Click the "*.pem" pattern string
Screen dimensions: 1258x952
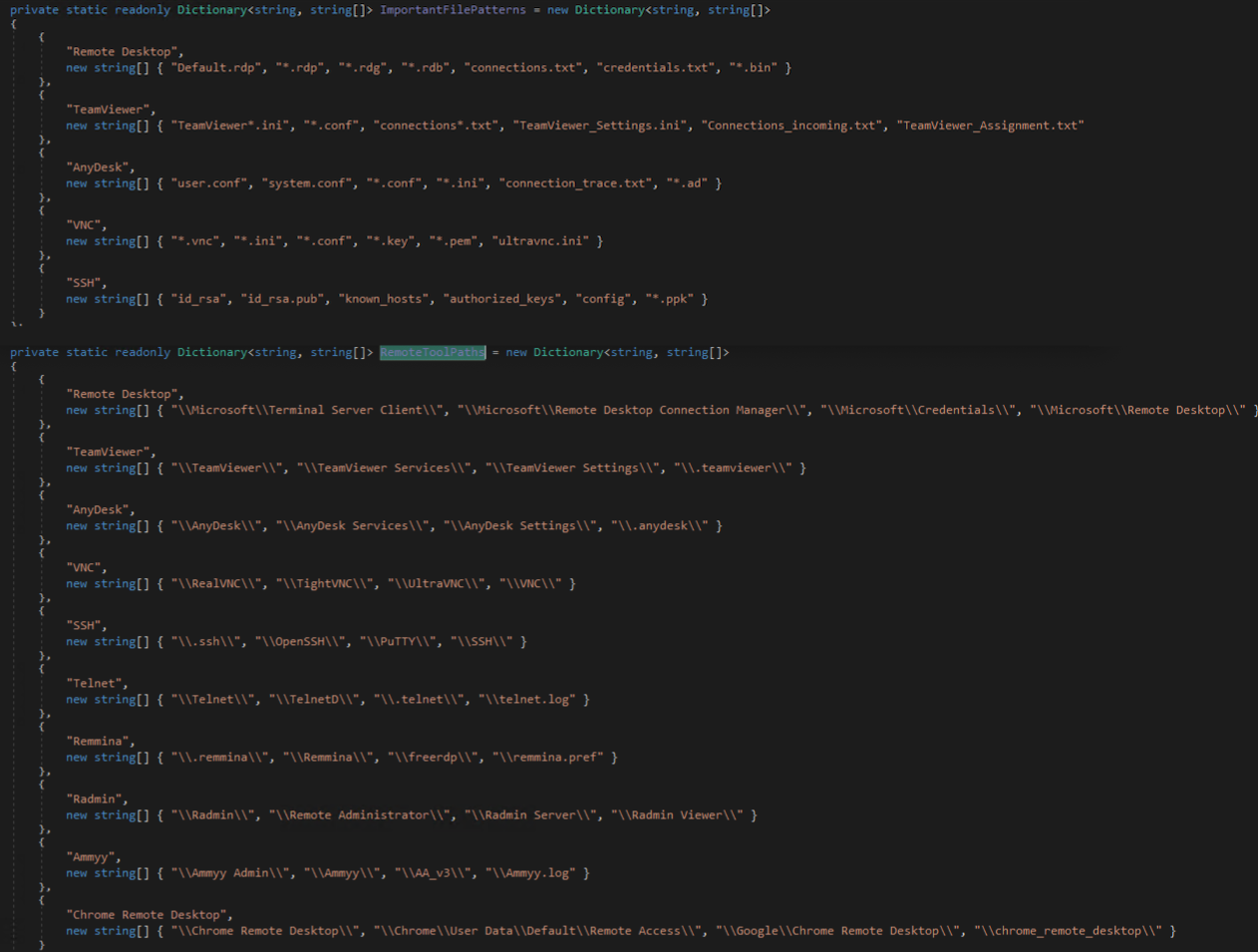click(x=454, y=241)
